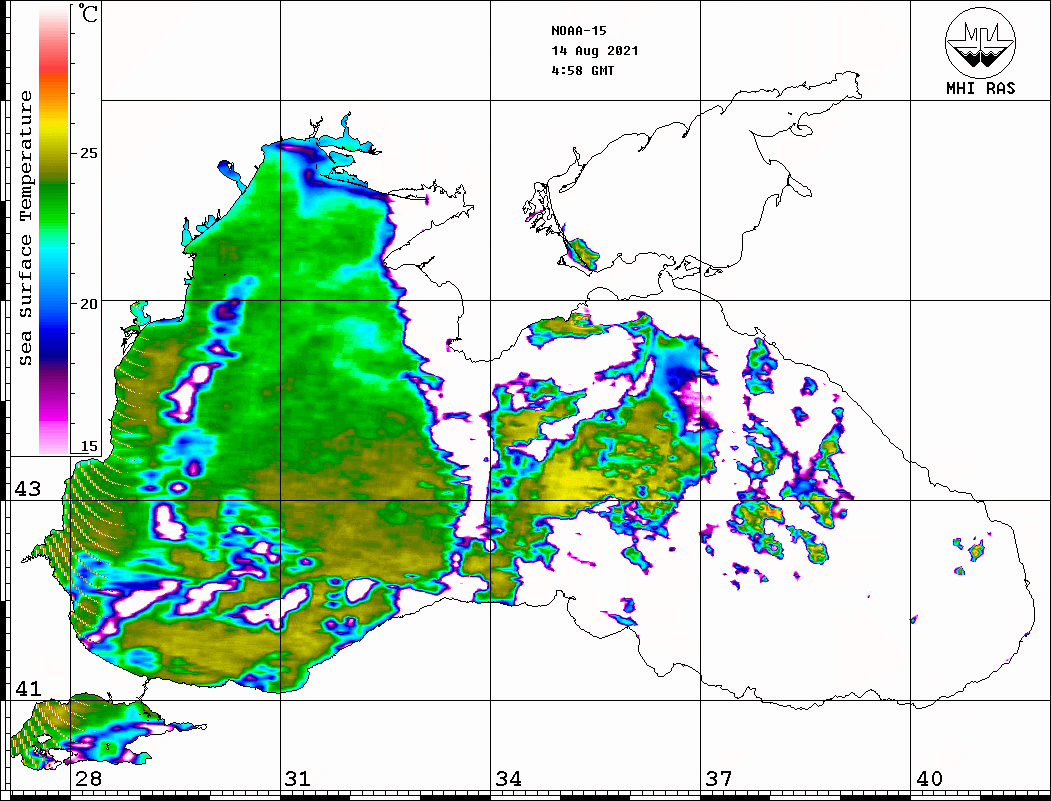The image size is (1051, 801).
Task: Click the '15' tick on color scale
Action: coord(88,446)
